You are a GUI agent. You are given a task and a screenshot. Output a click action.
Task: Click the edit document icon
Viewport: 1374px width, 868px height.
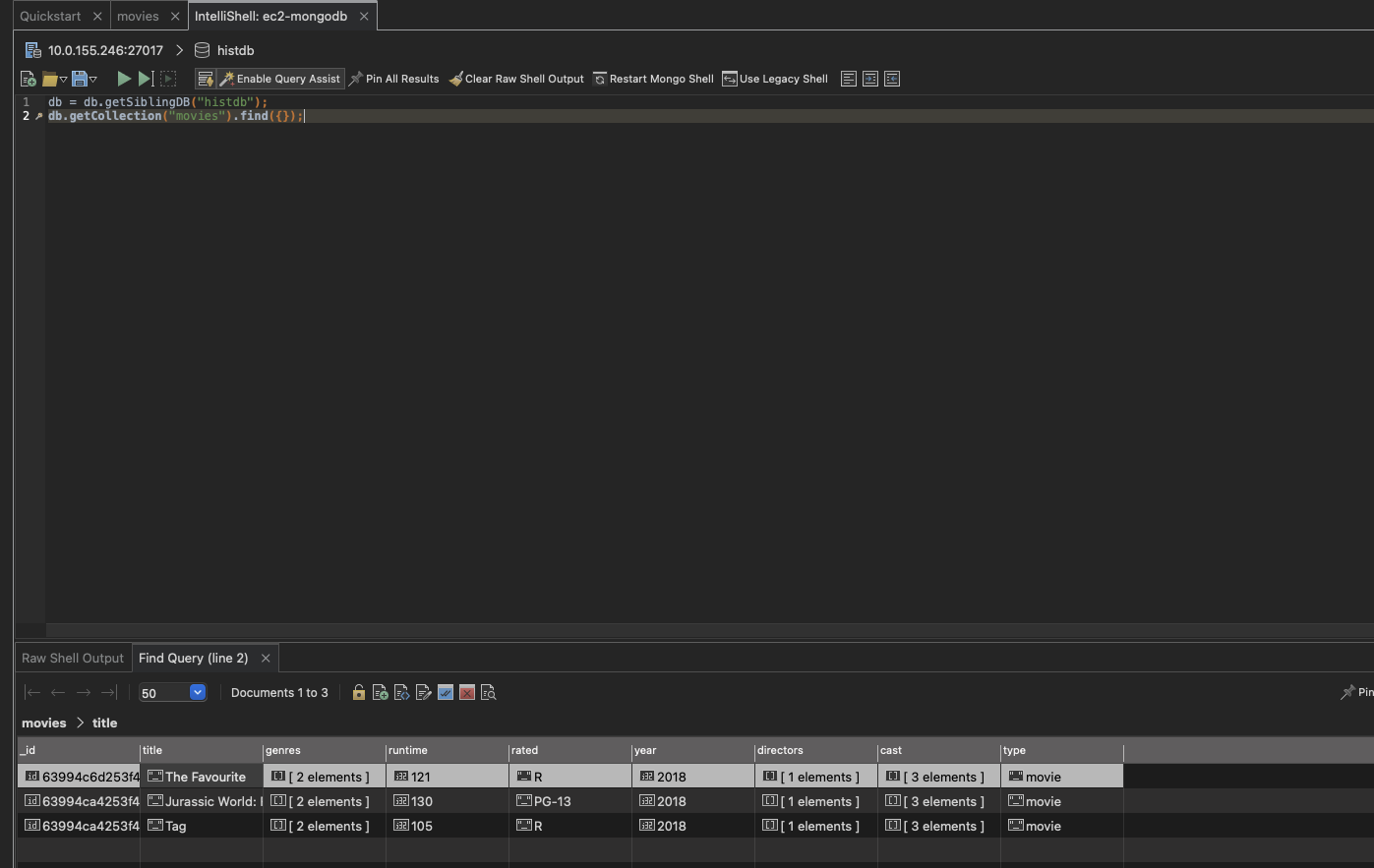(x=424, y=693)
